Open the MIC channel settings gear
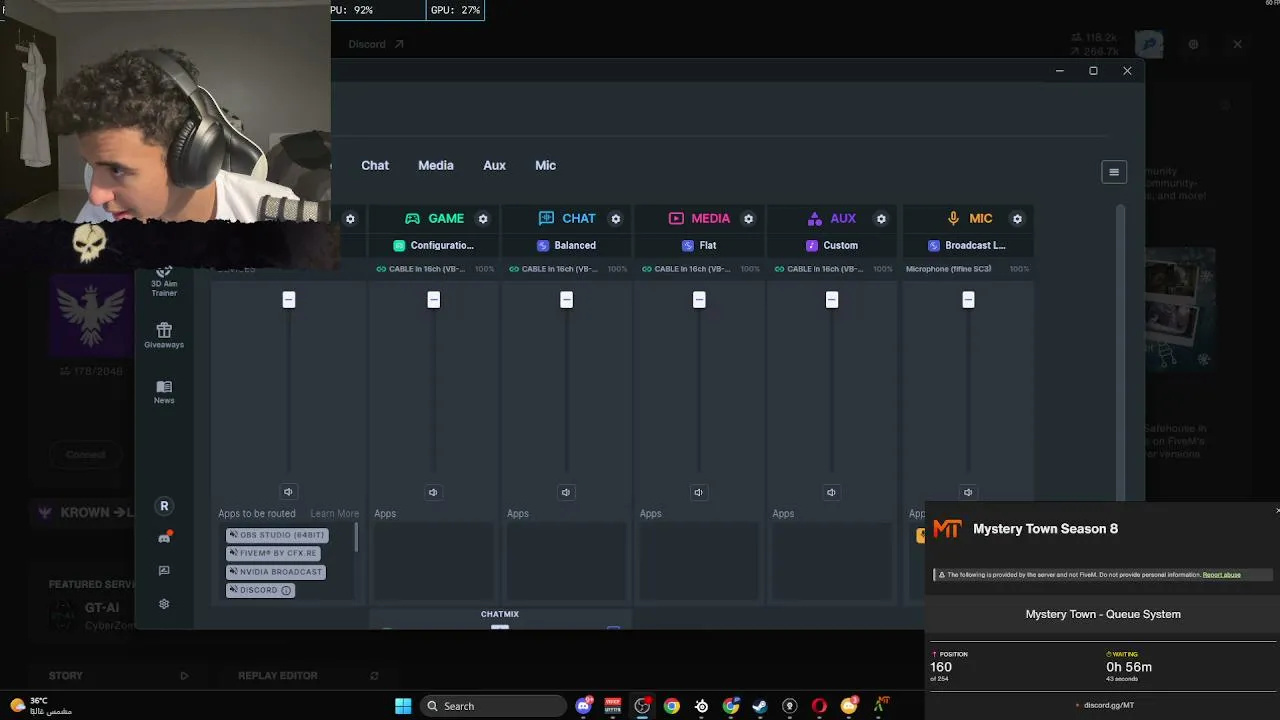Screen dimensions: 1280x720 click(1017, 219)
